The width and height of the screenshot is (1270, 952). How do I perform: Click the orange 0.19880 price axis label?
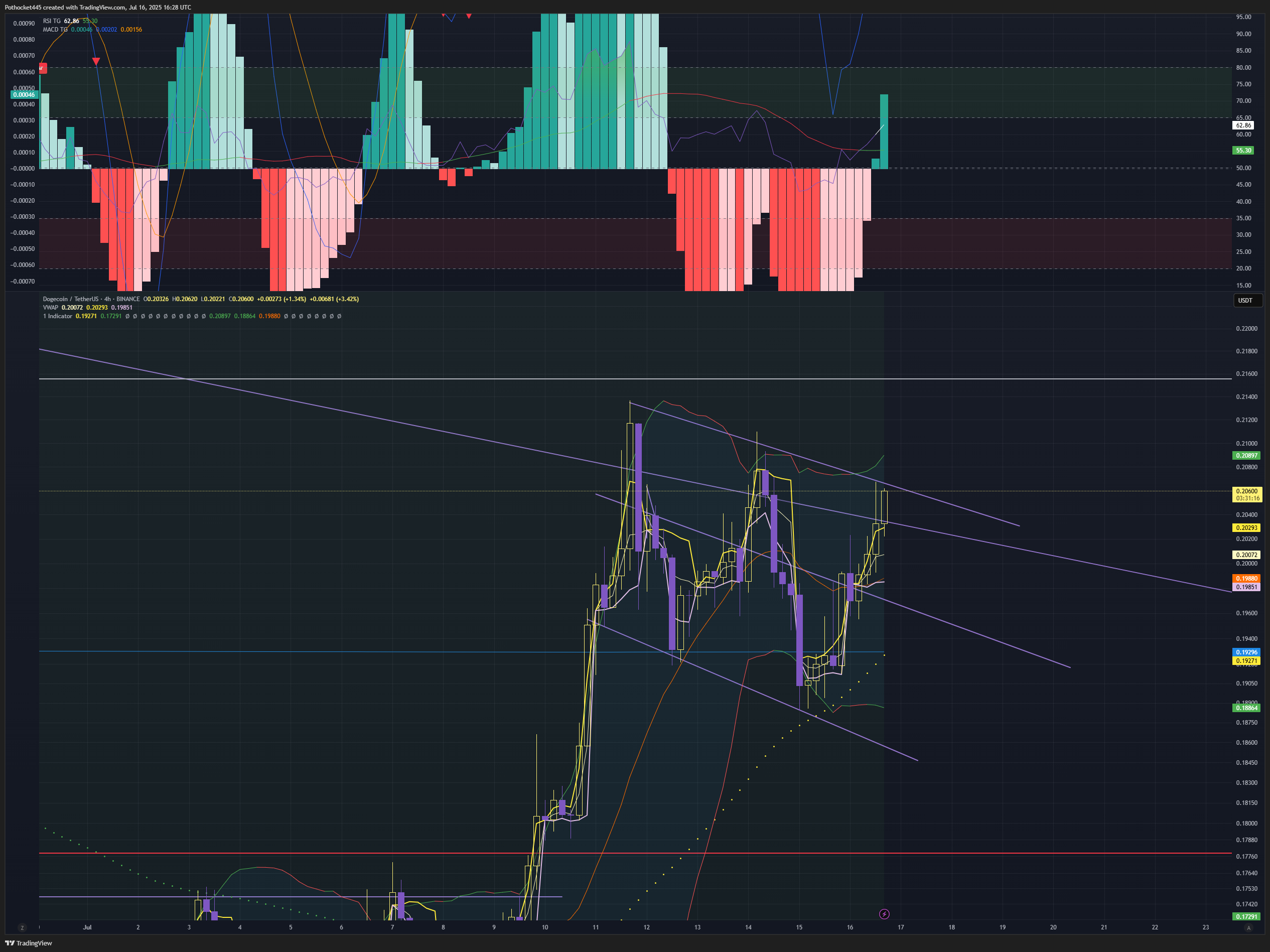pyautogui.click(x=1246, y=578)
